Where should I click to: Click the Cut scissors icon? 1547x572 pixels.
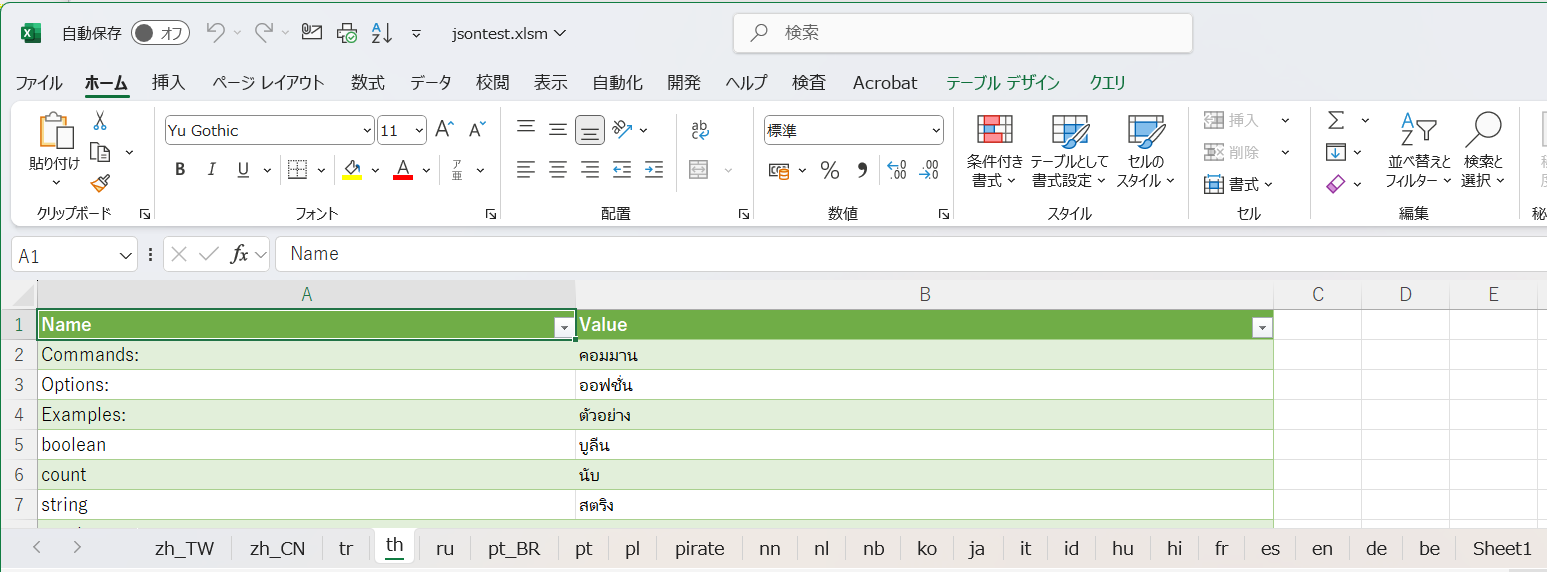point(99,121)
